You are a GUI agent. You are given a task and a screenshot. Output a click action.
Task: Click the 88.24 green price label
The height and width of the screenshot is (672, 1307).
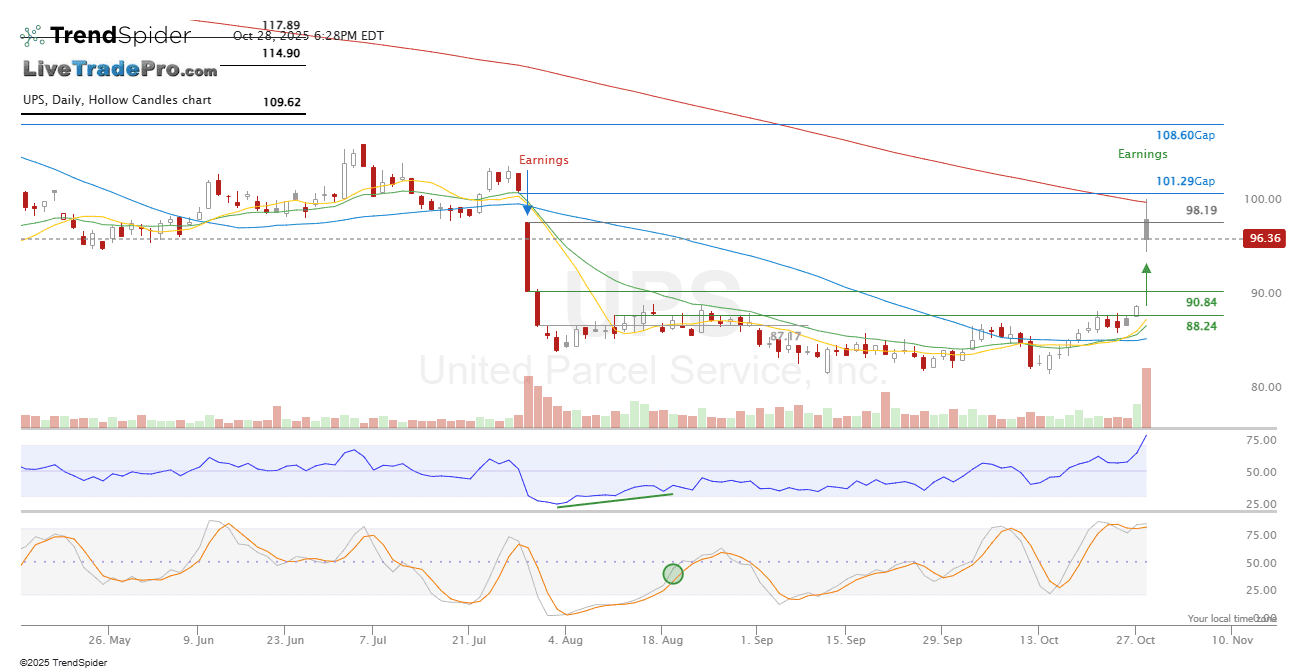click(x=1201, y=326)
